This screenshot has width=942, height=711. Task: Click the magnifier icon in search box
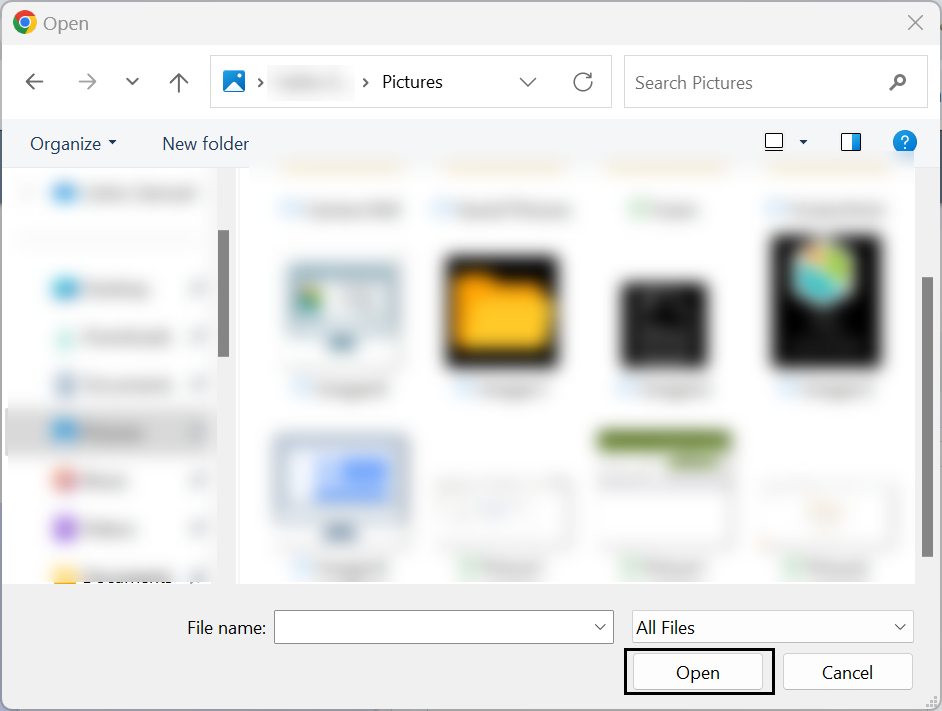897,82
